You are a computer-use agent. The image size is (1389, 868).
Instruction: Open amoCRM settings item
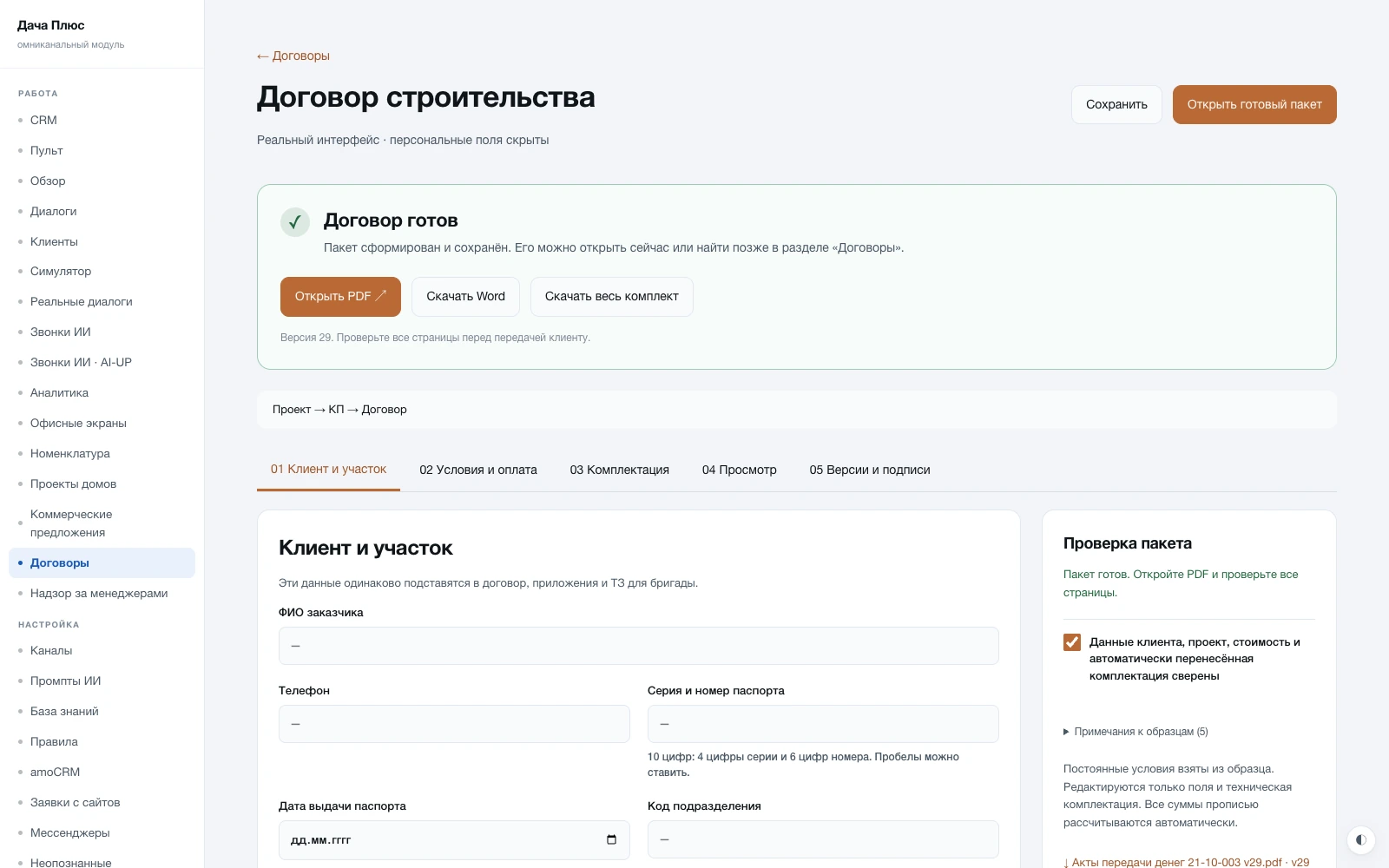click(x=102, y=772)
